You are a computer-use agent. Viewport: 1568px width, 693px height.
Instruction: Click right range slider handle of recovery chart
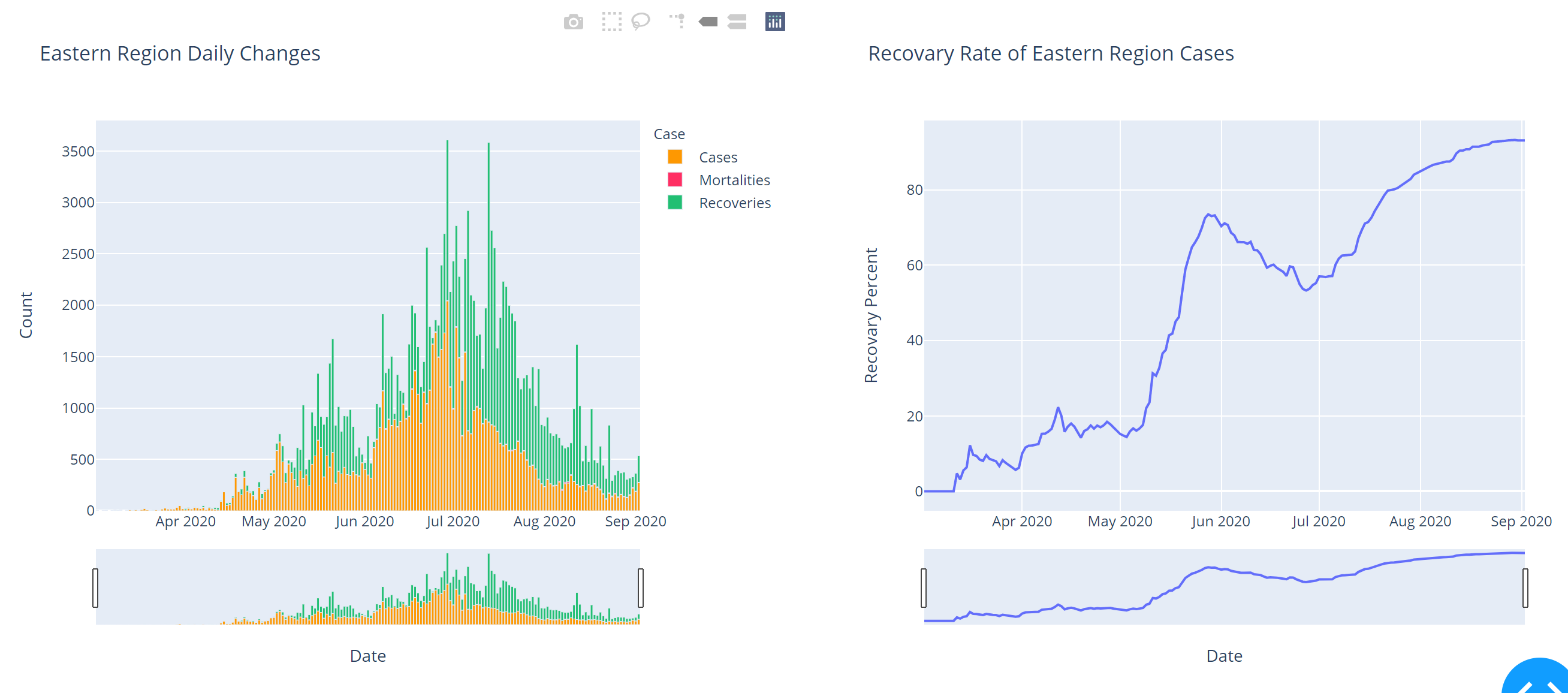[x=1525, y=587]
